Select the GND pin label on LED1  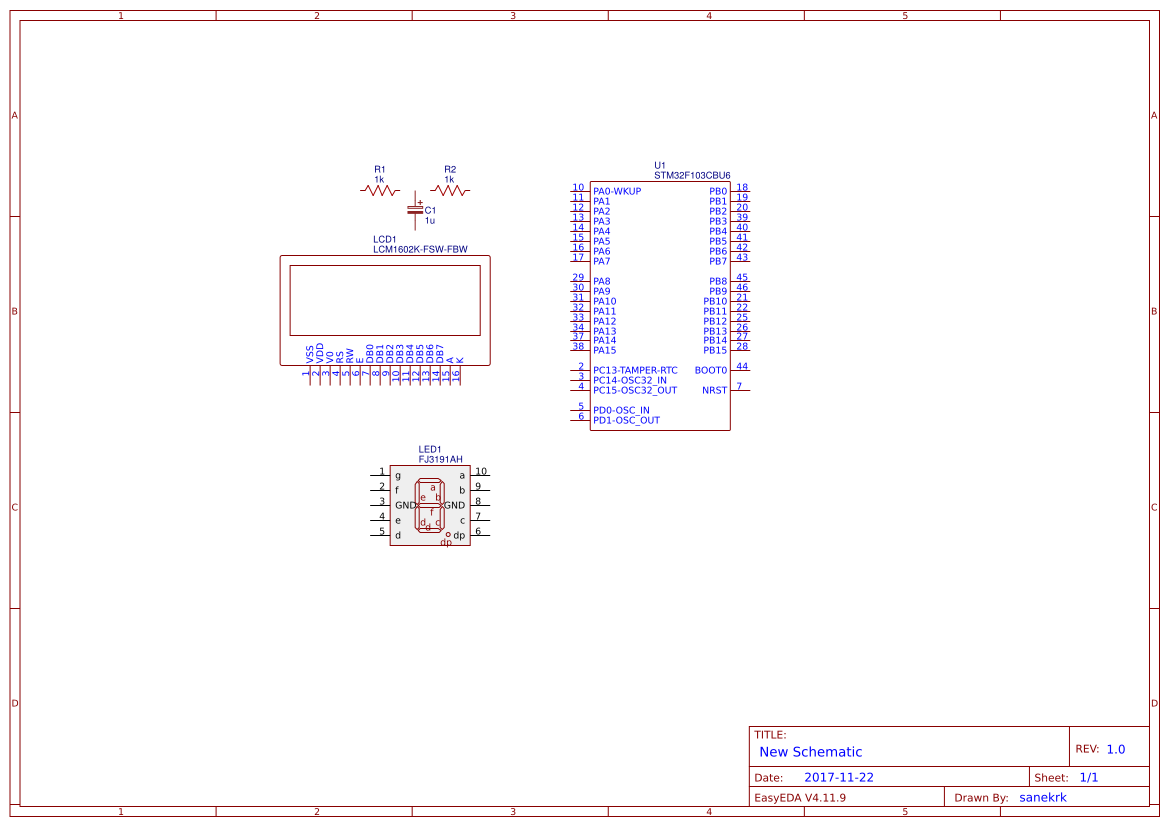pyautogui.click(x=404, y=505)
